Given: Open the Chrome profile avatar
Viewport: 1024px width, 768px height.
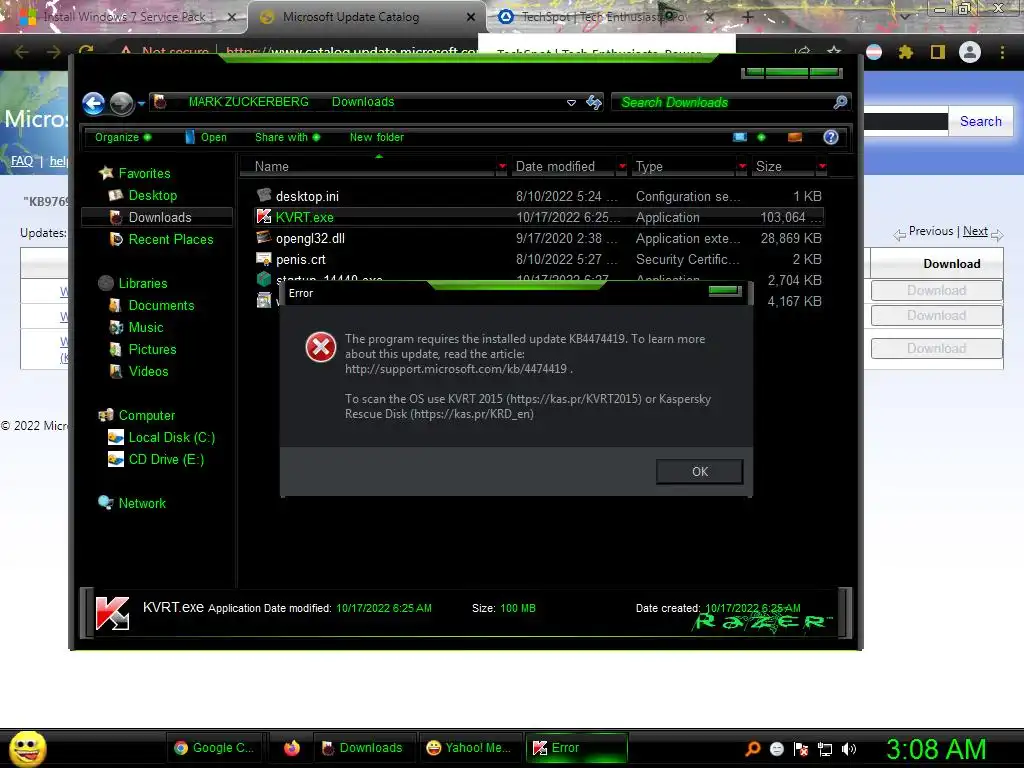Looking at the screenshot, I should (970, 52).
